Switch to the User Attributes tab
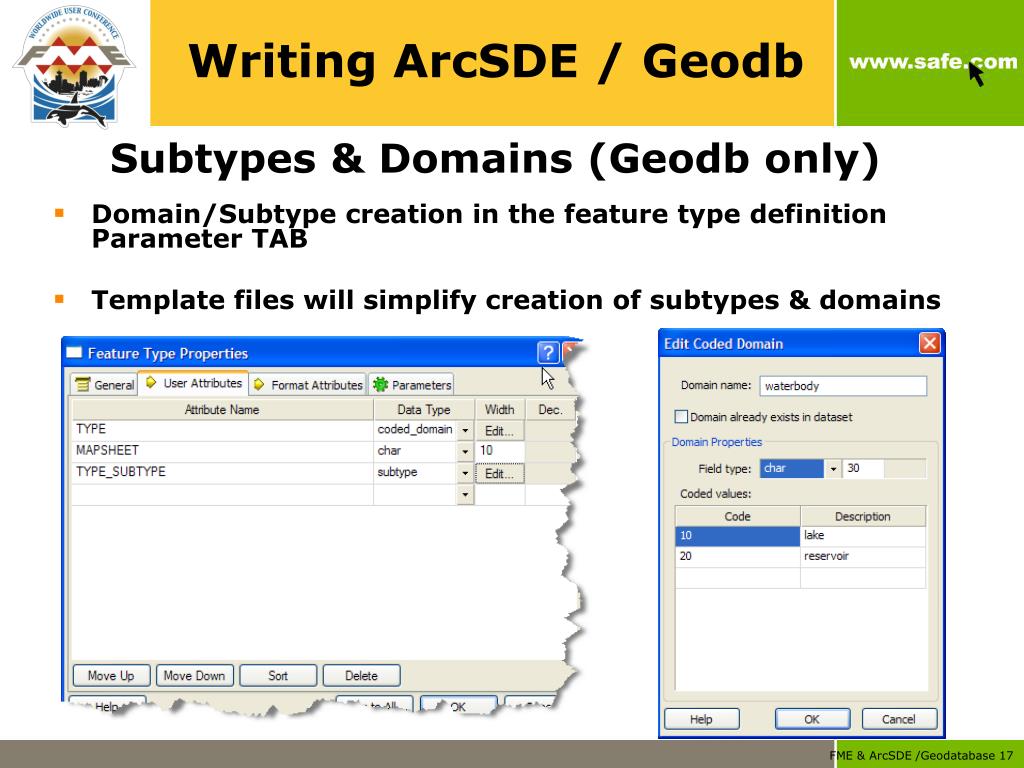Screen dimensions: 1024x768 tap(194, 383)
